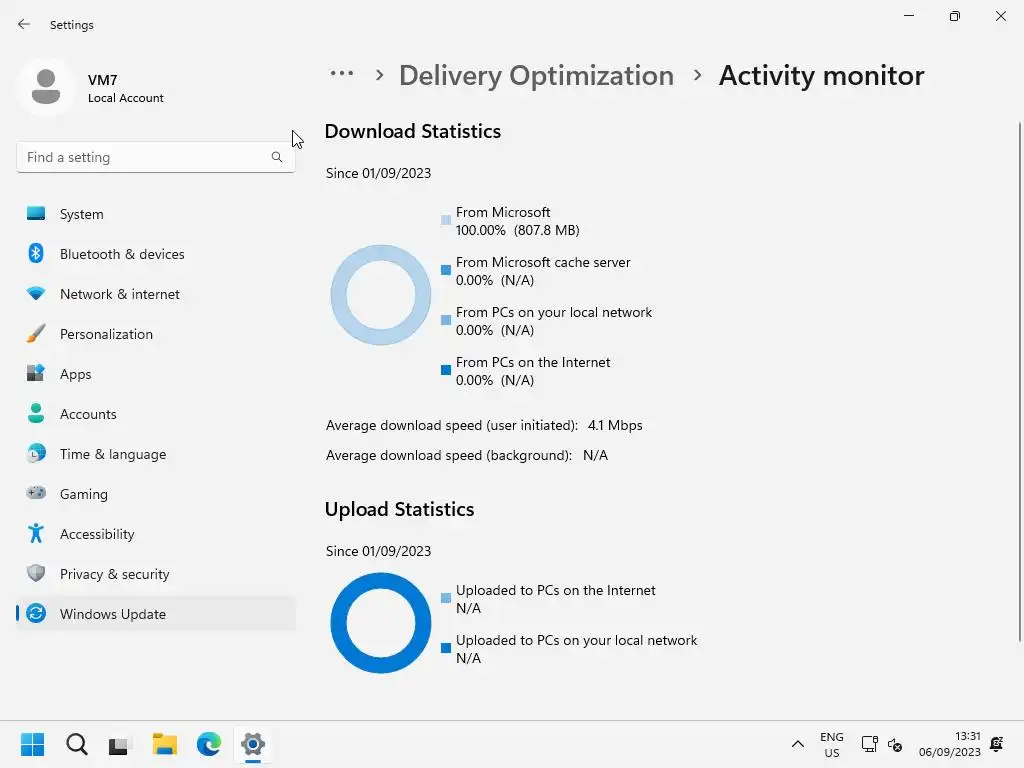Open the Accounts settings page
The width and height of the screenshot is (1024, 768).
[88, 414]
